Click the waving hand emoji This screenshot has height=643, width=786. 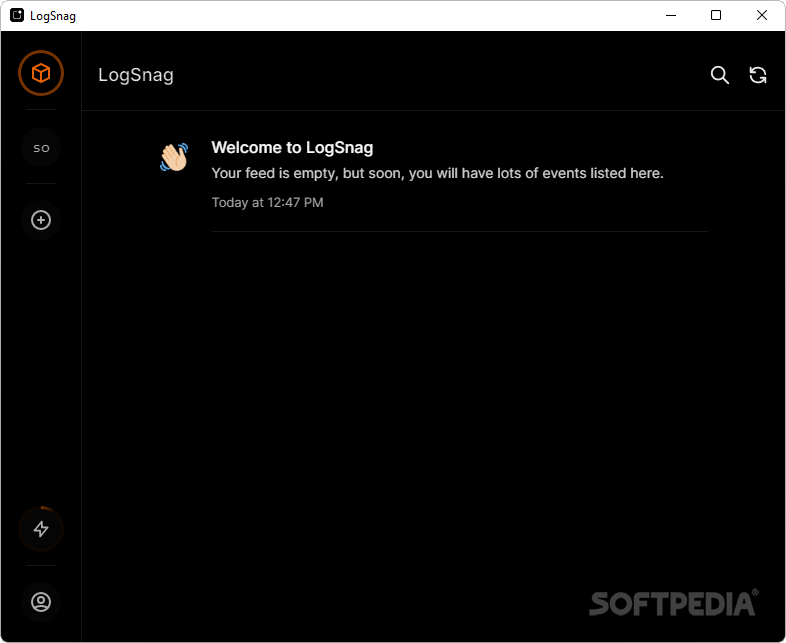[x=174, y=157]
